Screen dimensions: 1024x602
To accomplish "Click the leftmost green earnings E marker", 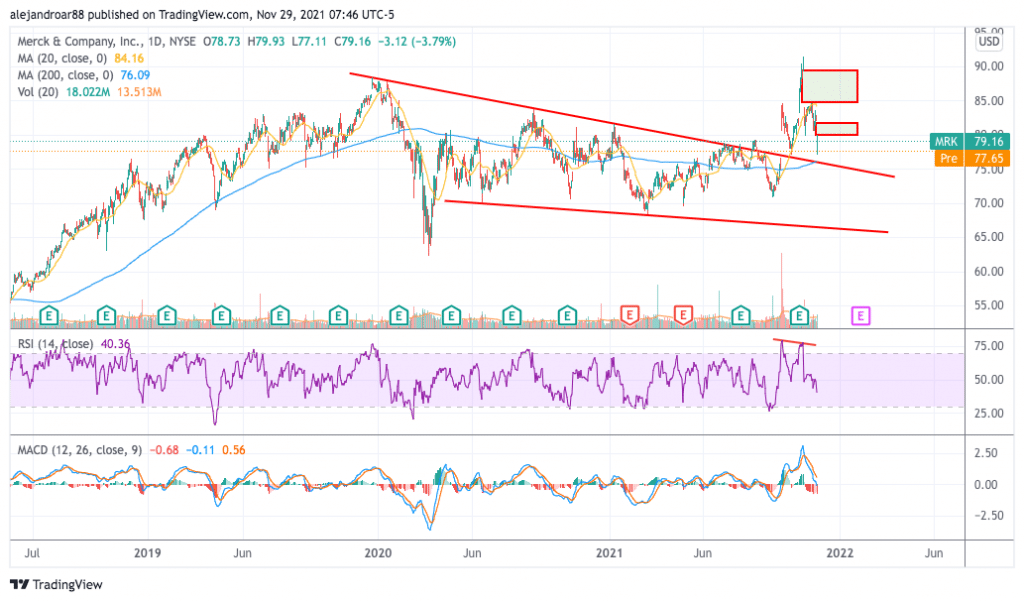I will 49,316.
